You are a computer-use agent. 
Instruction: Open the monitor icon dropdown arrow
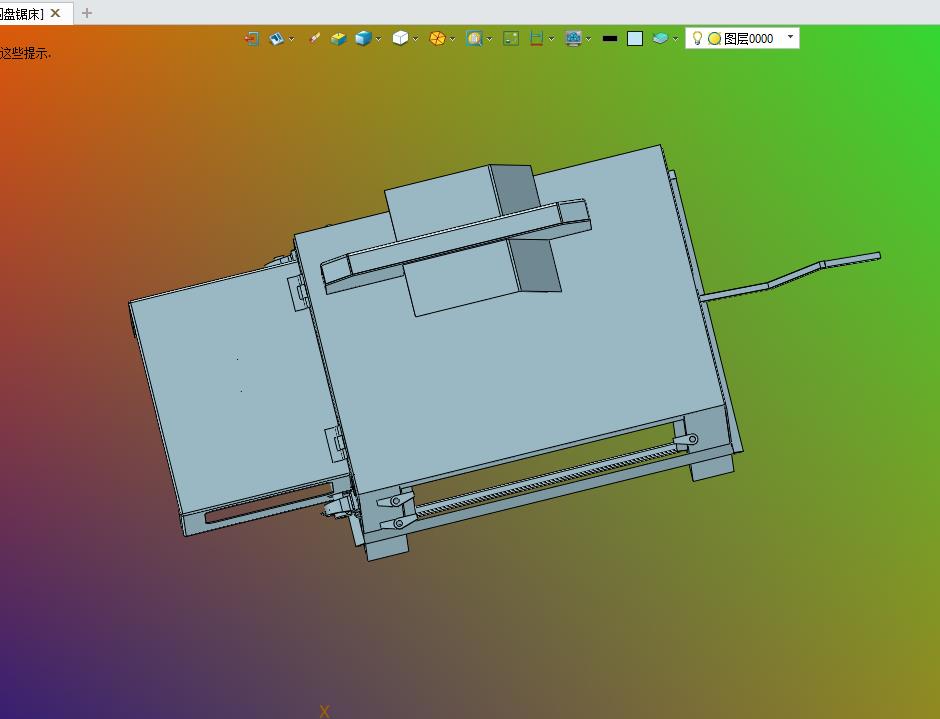[589, 39]
